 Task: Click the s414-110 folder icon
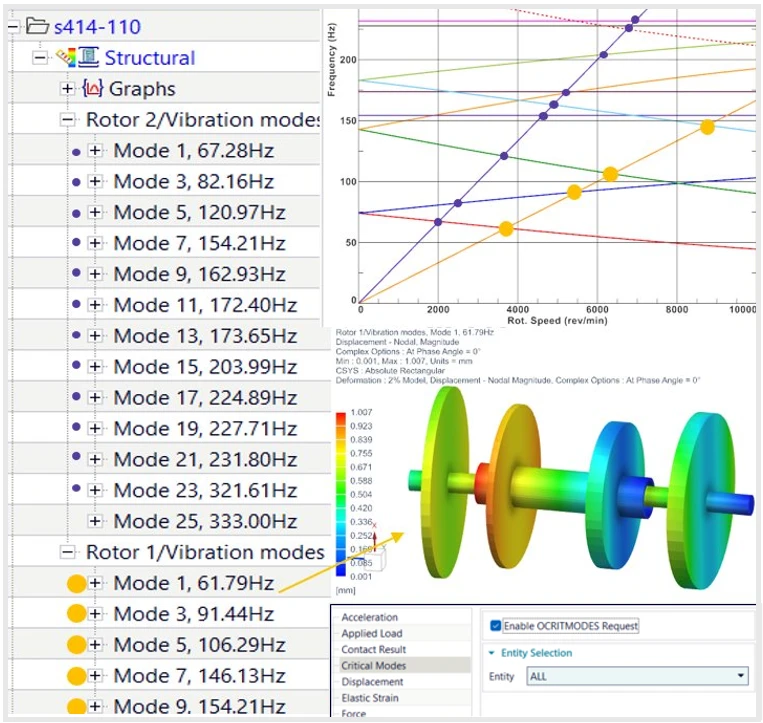point(37,25)
